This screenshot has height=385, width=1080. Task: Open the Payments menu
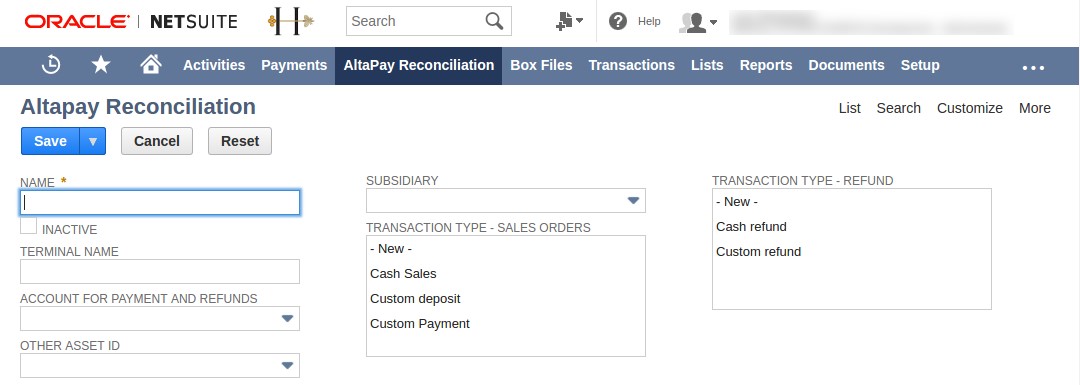pyautogui.click(x=294, y=65)
